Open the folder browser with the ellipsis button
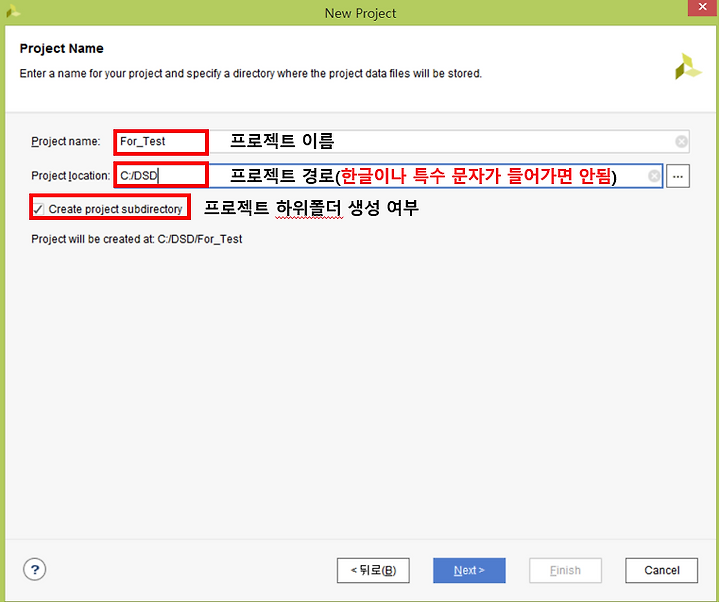The width and height of the screenshot is (720, 603). click(x=678, y=176)
